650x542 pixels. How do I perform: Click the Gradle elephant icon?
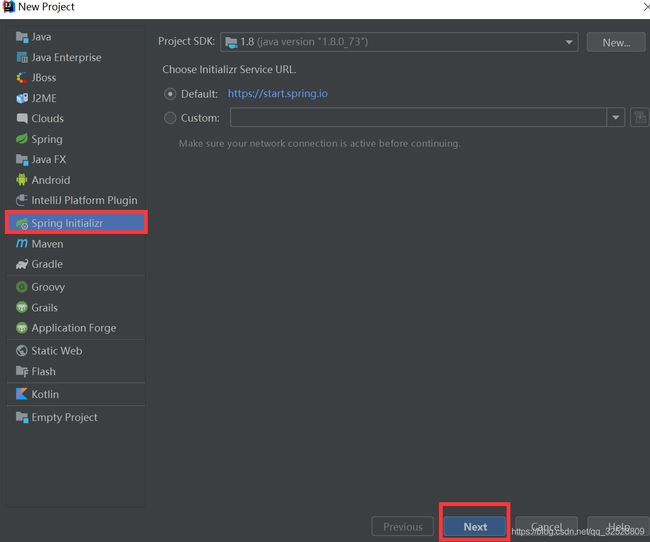point(22,264)
